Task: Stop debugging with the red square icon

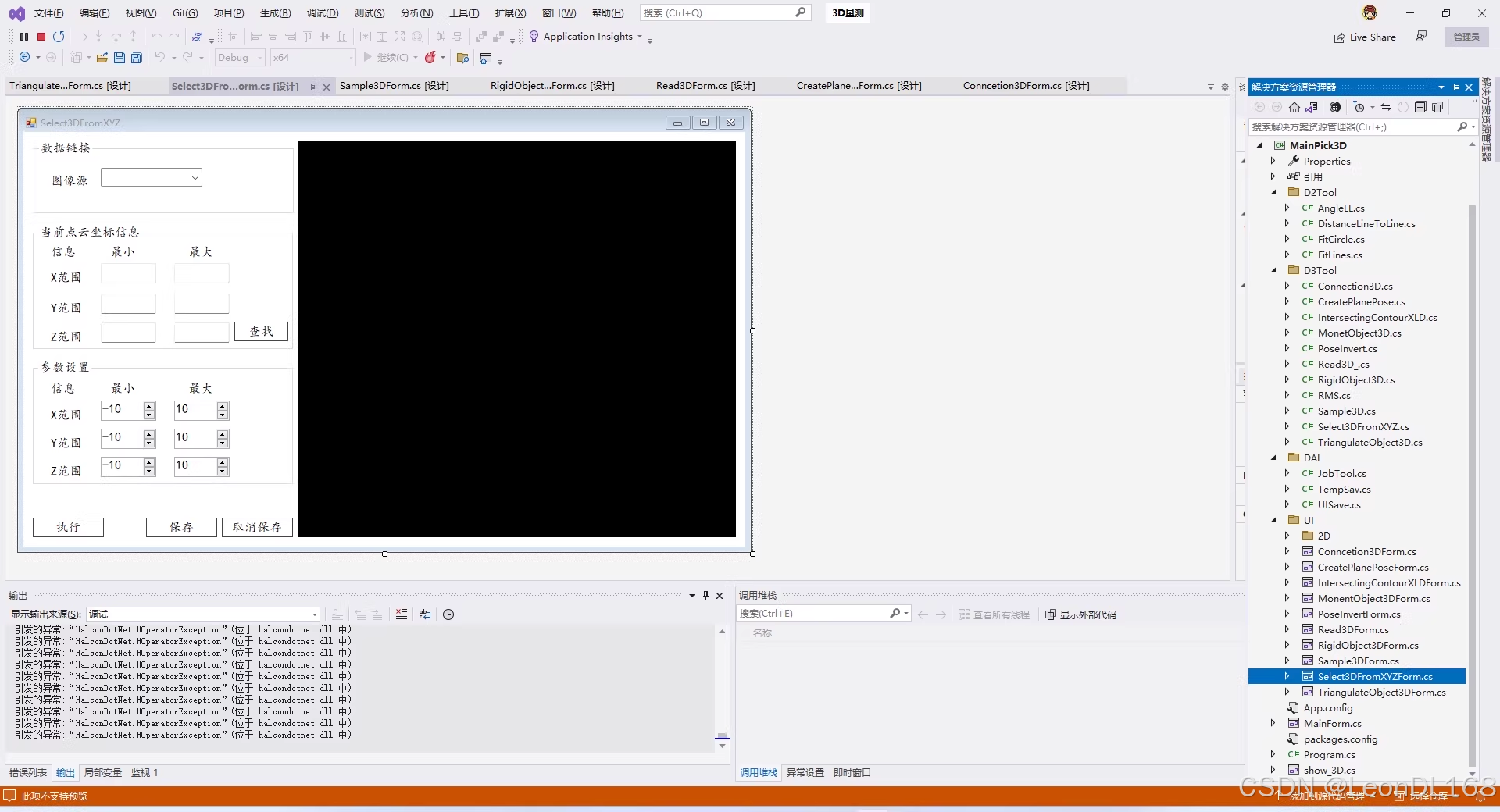Action: [x=41, y=37]
